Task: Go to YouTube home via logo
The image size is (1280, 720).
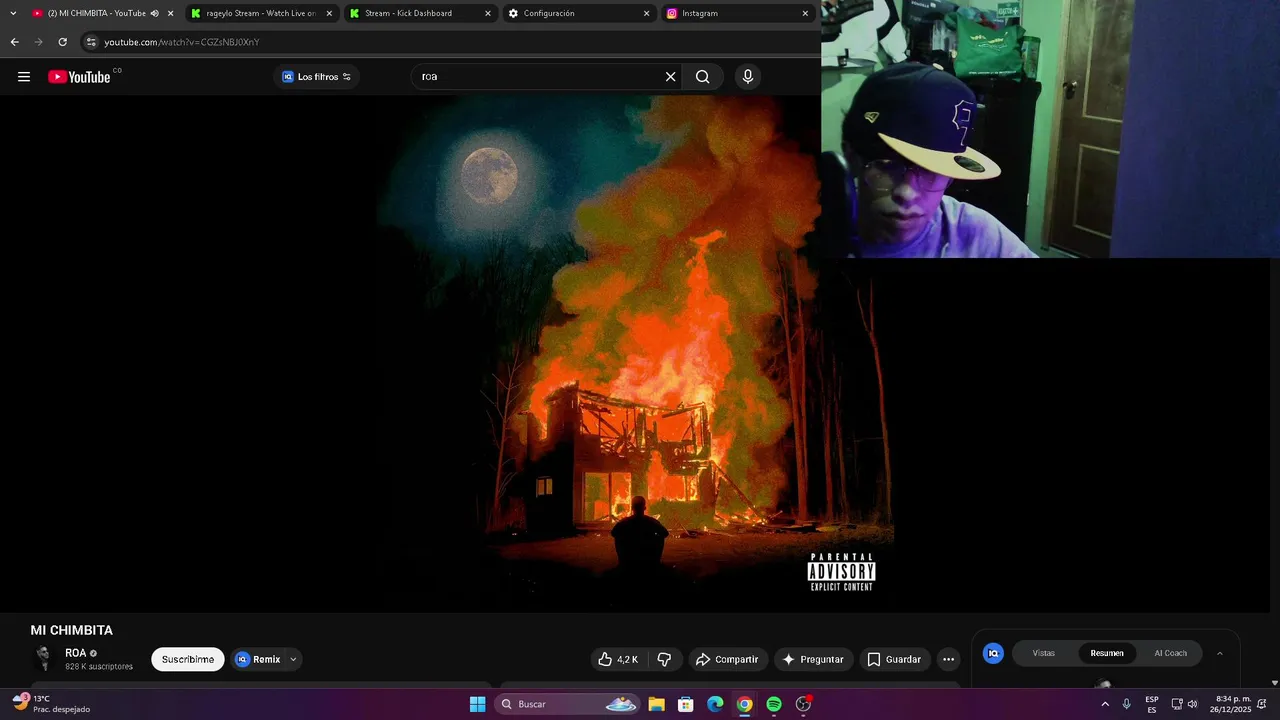Action: pos(79,77)
